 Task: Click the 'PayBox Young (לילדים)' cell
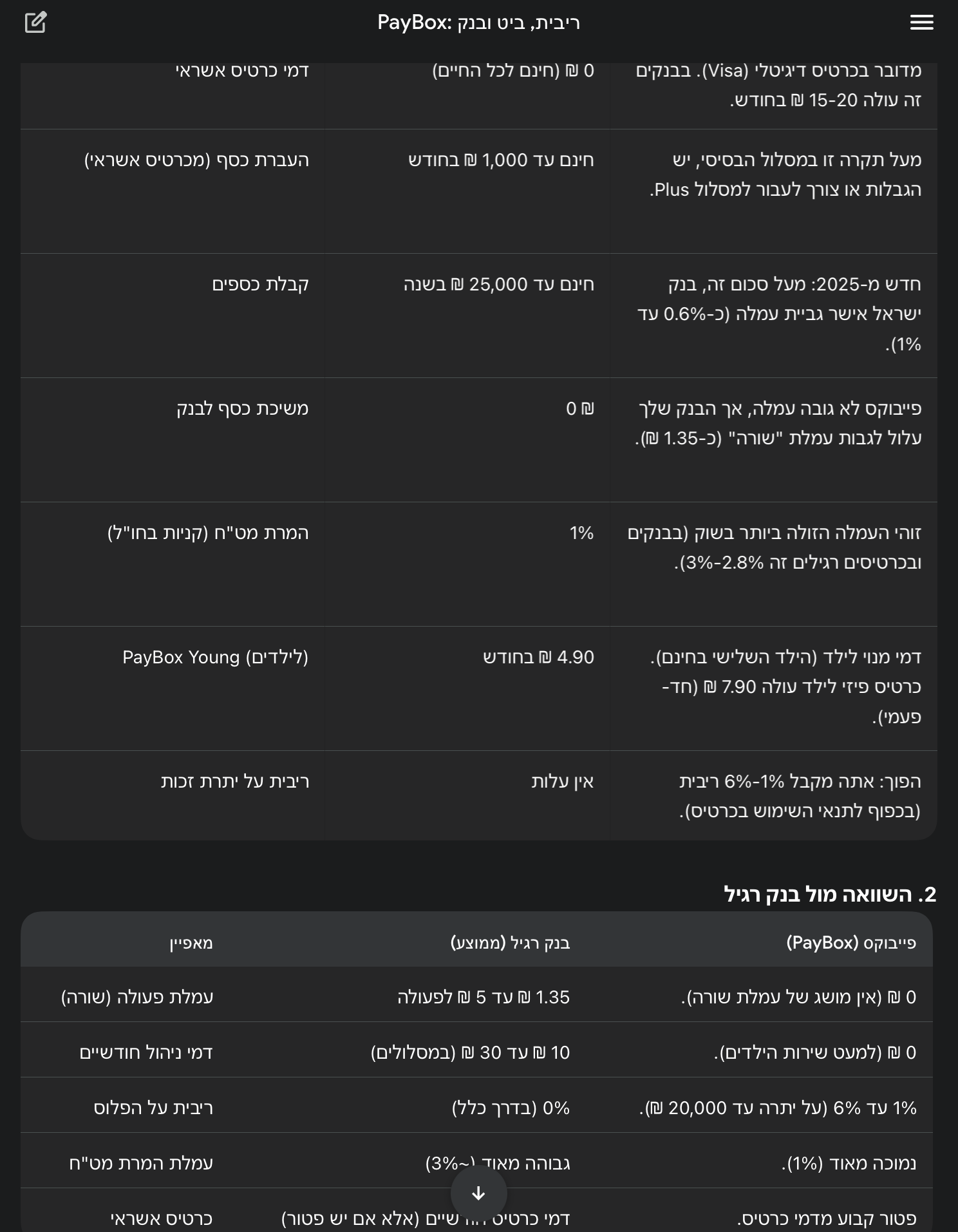point(216,658)
